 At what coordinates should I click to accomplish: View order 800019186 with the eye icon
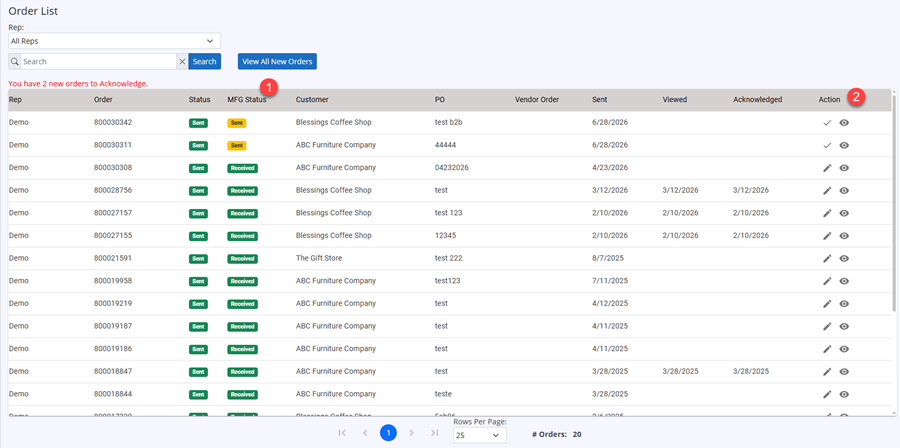844,349
